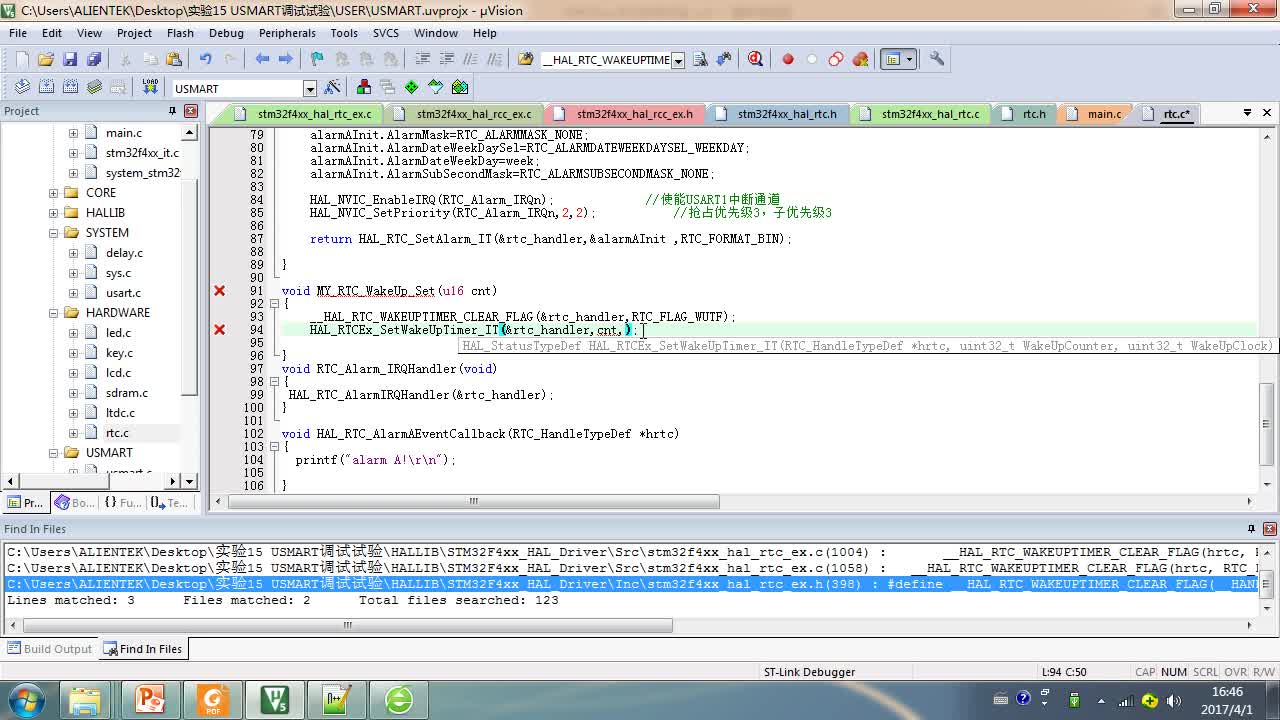
Task: Show the Books tab in project pane
Action: [x=74, y=503]
